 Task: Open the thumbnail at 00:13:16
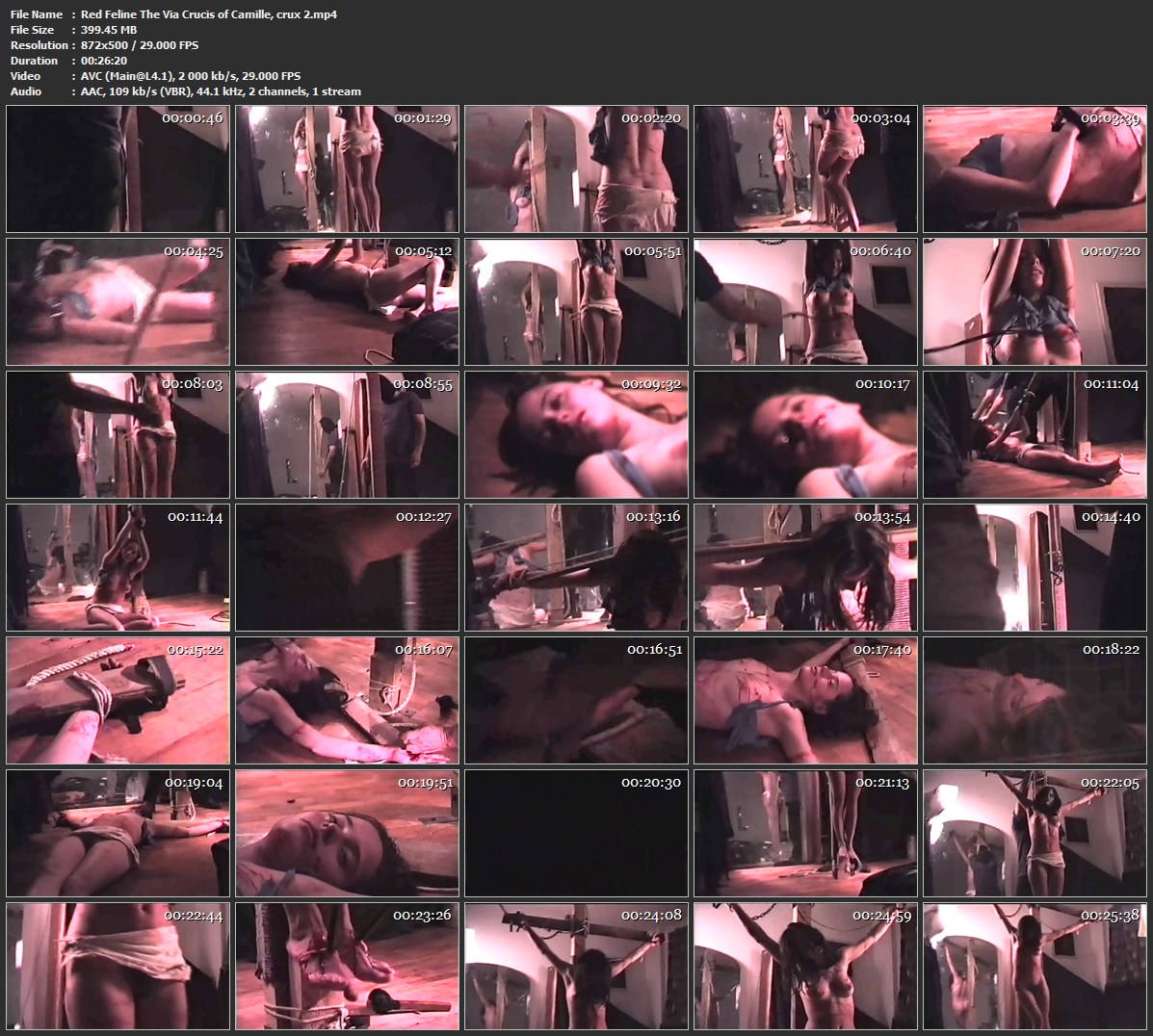tap(576, 568)
